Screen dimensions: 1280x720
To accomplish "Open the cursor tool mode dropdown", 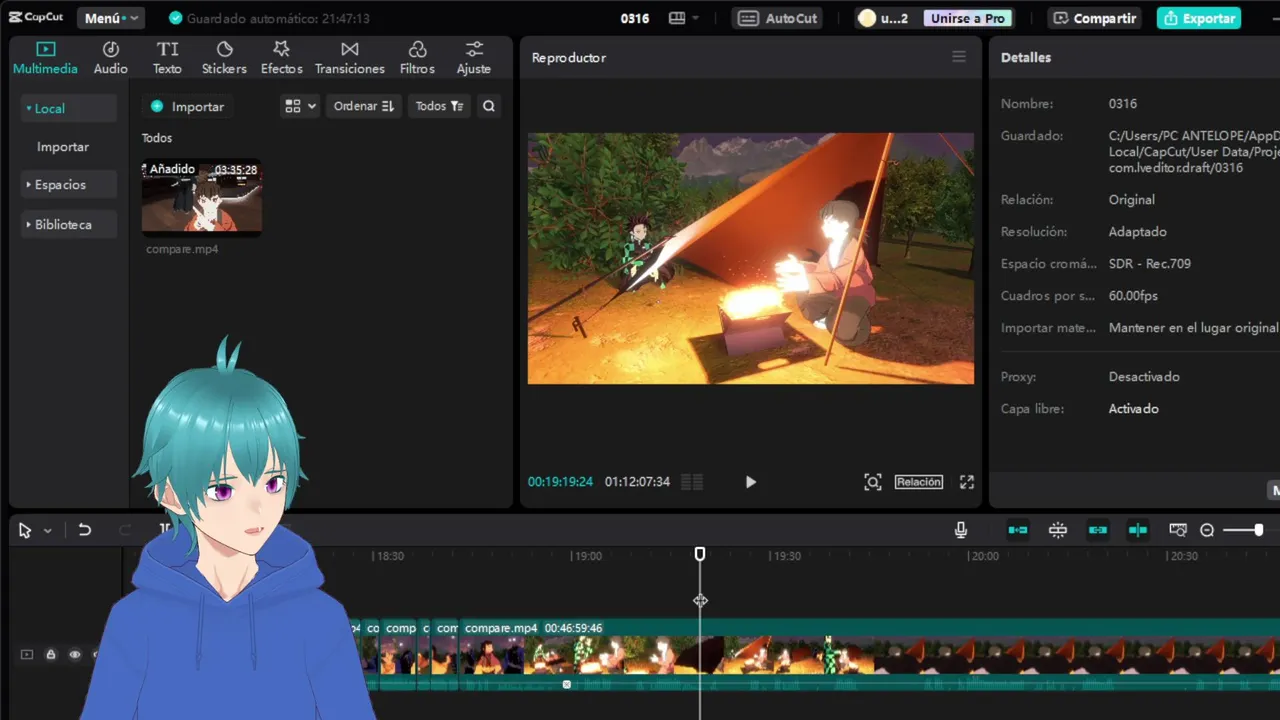I will (47, 531).
